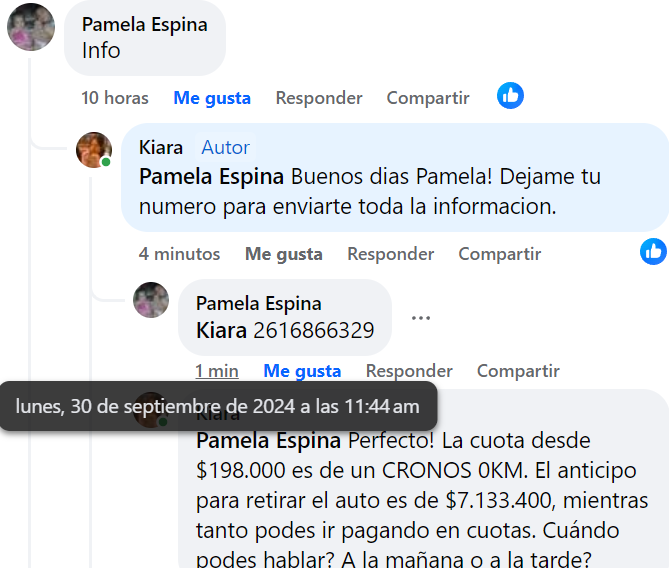This screenshot has width=669, height=568.
Task: Open Kiara's profile picture on the Autor reply
Action: click(94, 150)
